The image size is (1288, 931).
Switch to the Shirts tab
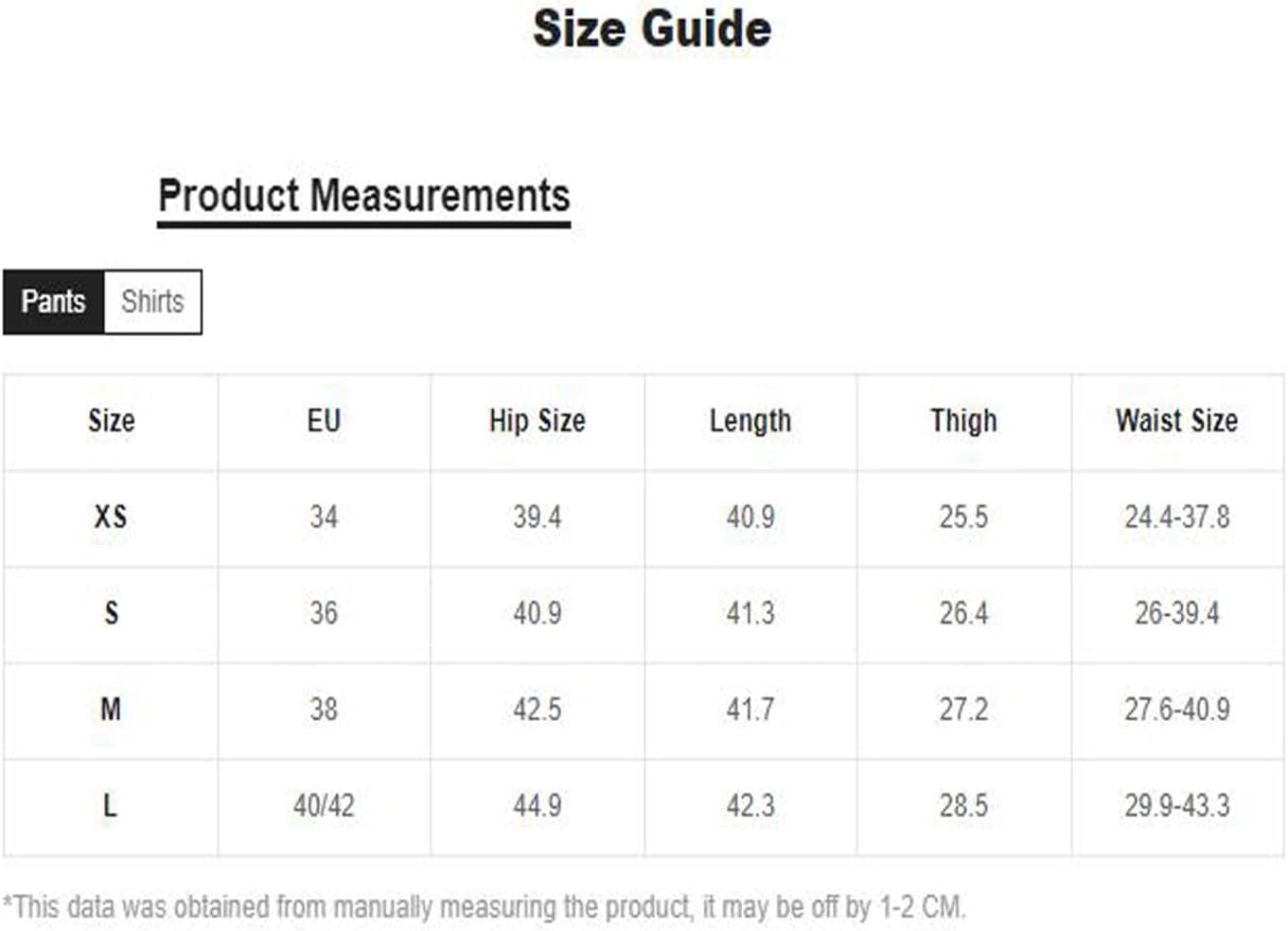click(x=152, y=302)
